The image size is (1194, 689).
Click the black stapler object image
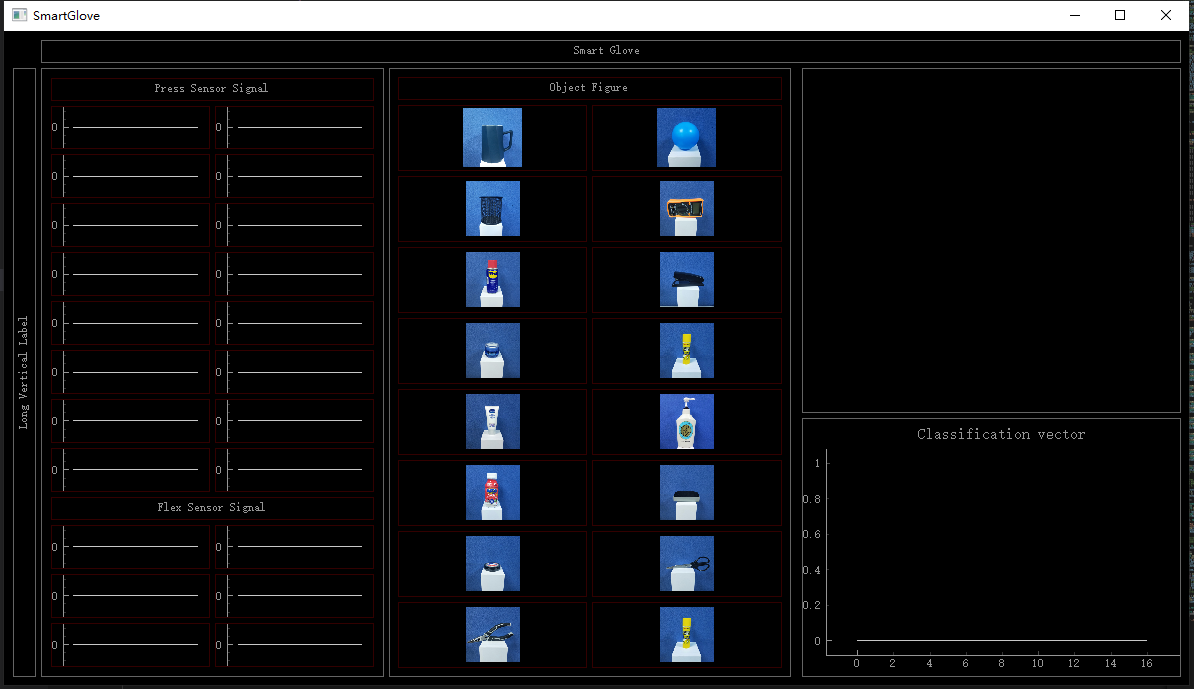[x=686, y=280]
